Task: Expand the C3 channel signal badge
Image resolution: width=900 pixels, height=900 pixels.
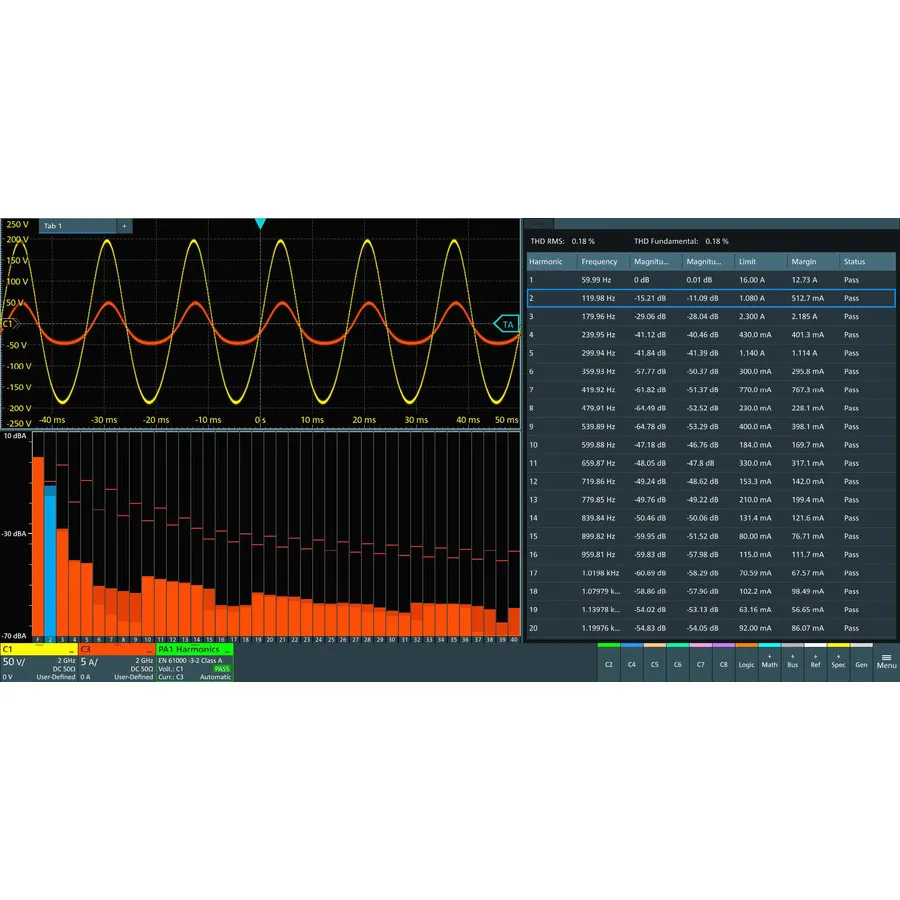Action: tap(148, 651)
